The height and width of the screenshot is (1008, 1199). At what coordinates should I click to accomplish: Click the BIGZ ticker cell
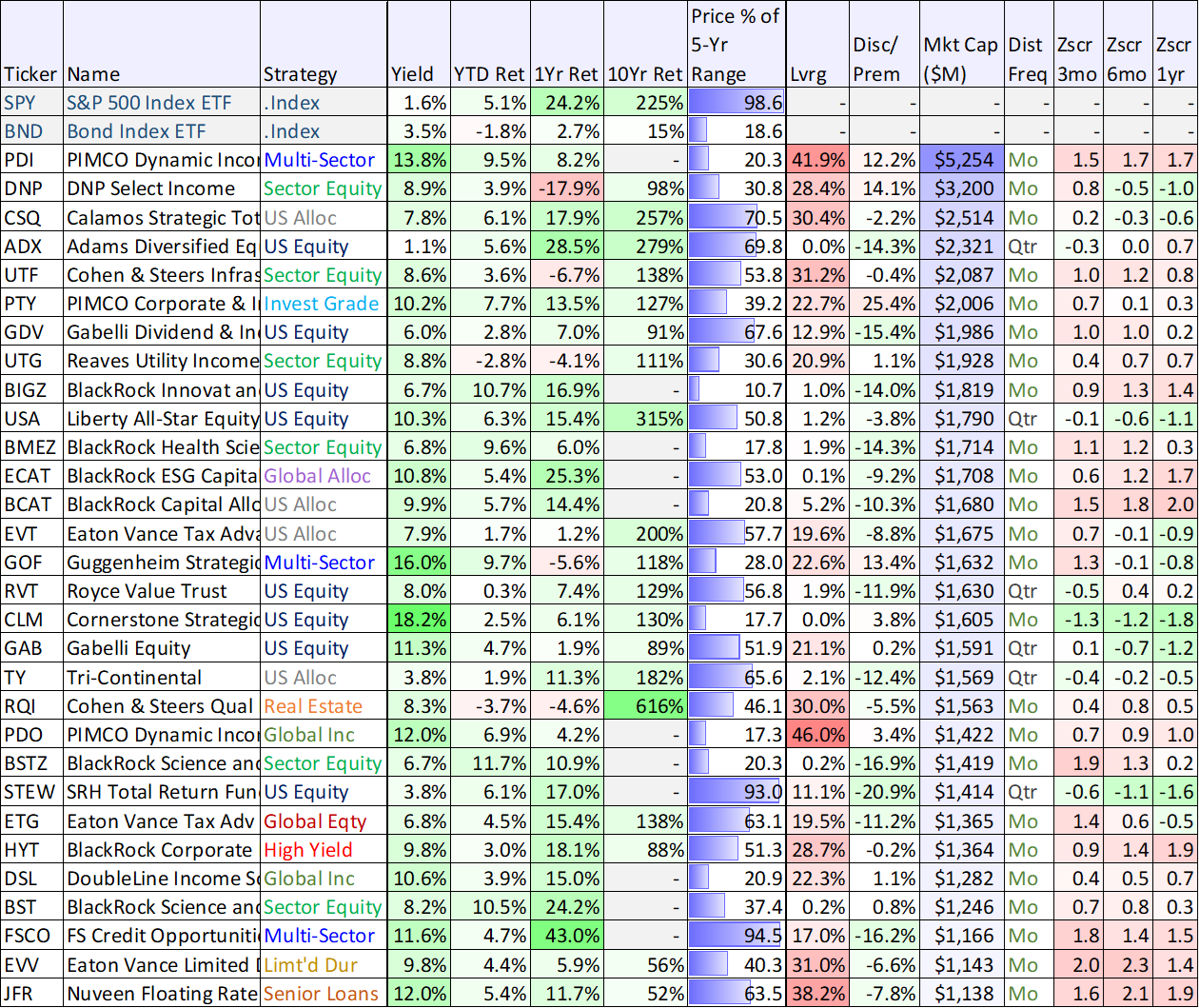click(x=31, y=389)
